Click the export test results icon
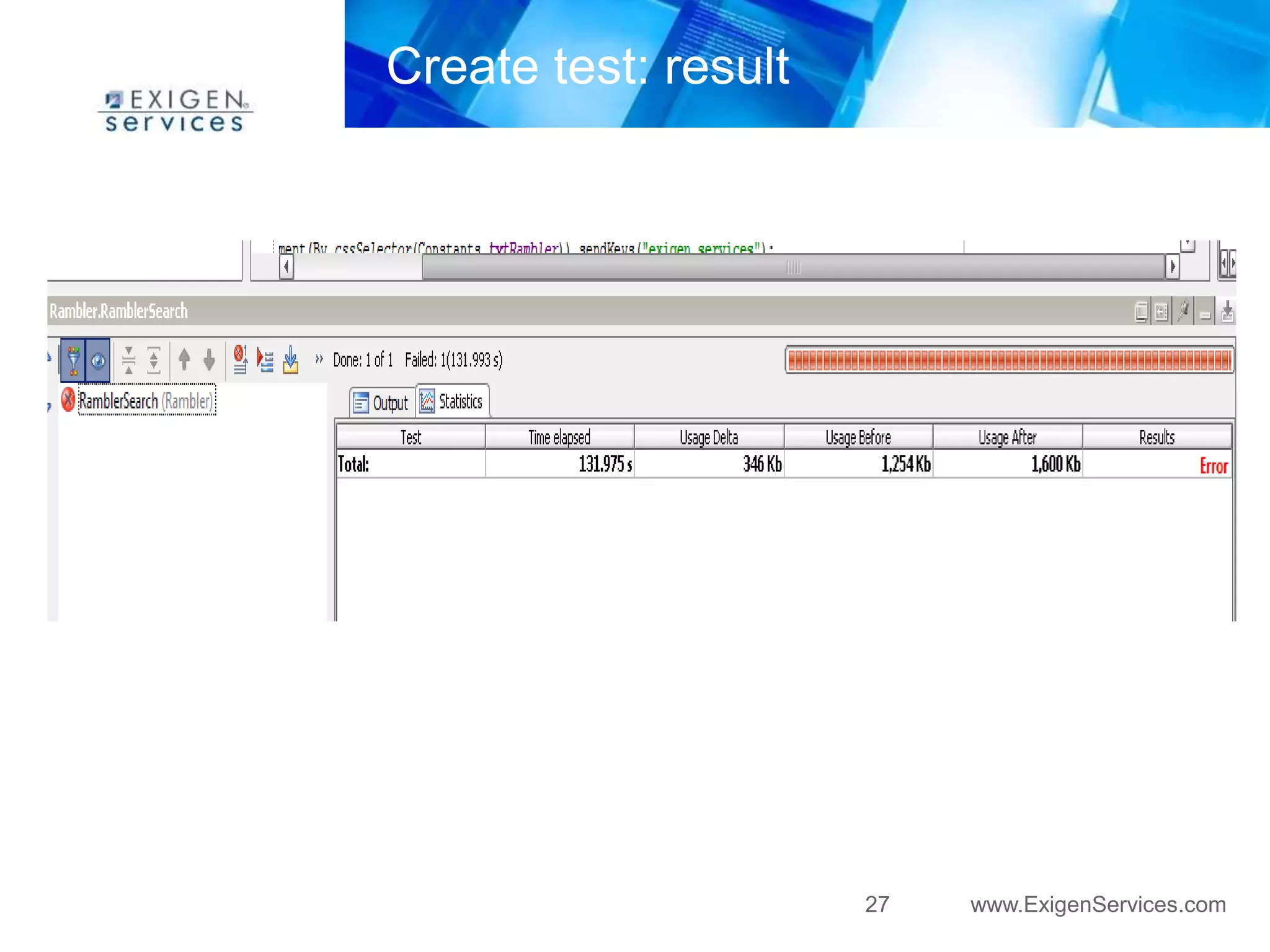1270x952 pixels. [x=290, y=360]
